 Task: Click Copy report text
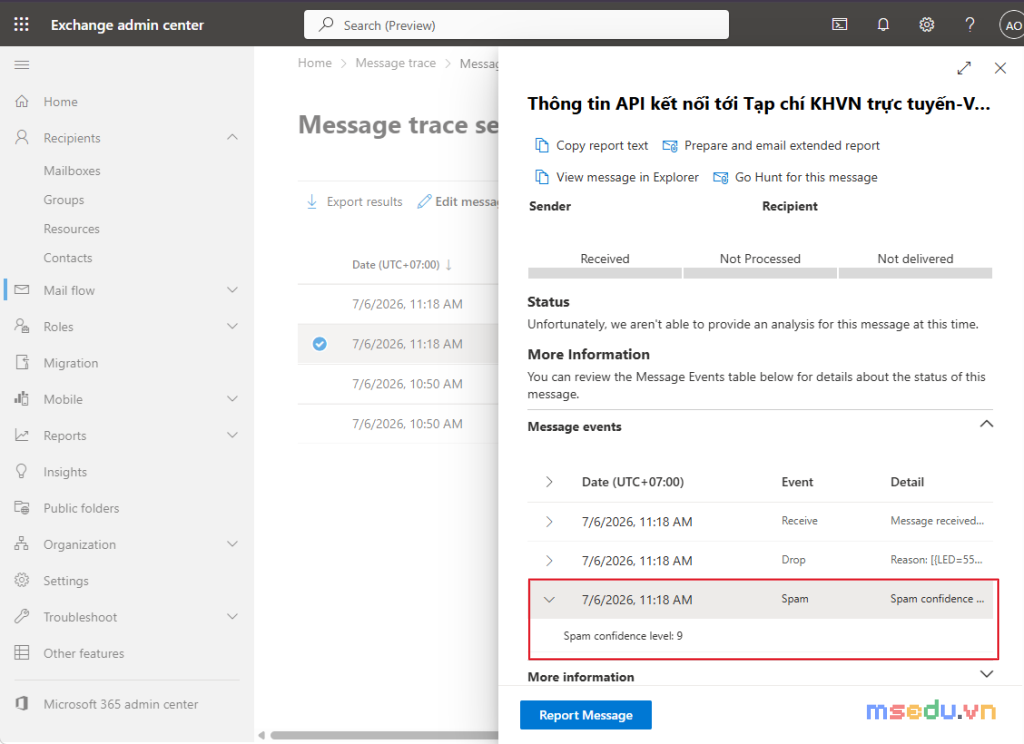tap(592, 146)
